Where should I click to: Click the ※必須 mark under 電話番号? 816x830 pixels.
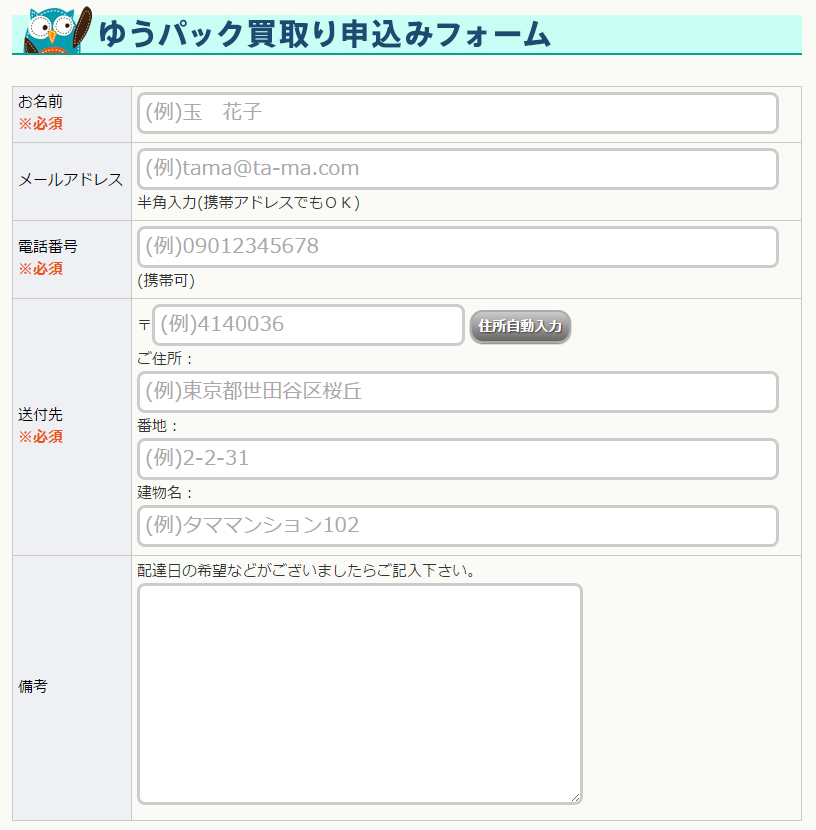coord(41,268)
